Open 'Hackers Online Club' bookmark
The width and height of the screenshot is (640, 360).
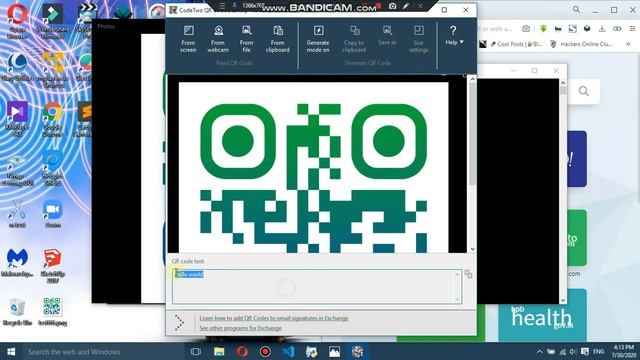click(581, 44)
